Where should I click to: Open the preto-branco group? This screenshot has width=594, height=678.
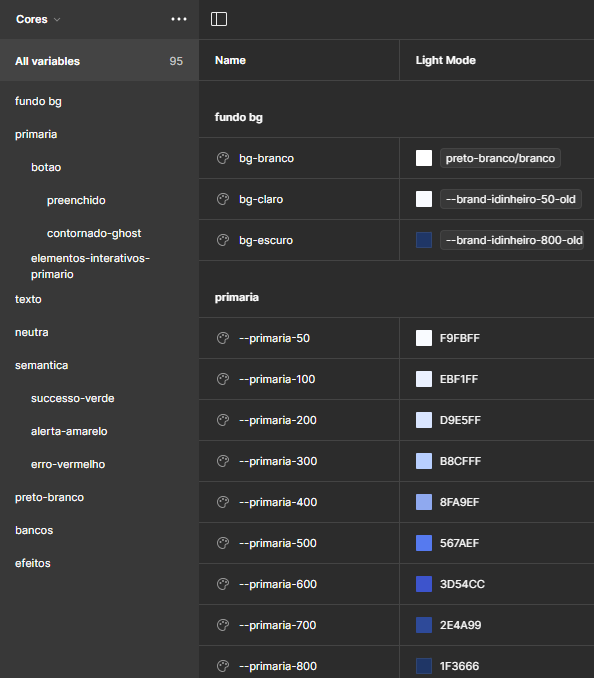[49, 497]
